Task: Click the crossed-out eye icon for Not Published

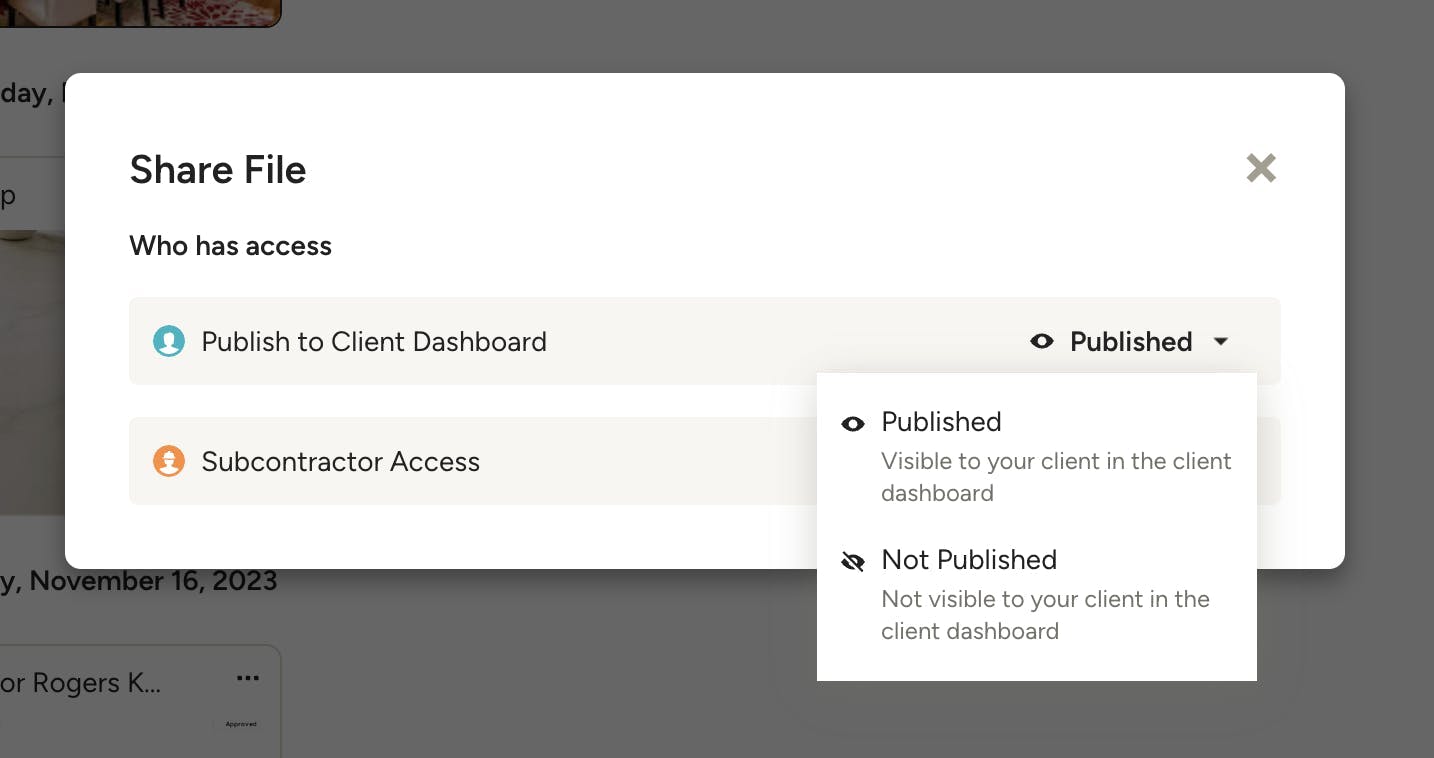Action: tap(853, 562)
